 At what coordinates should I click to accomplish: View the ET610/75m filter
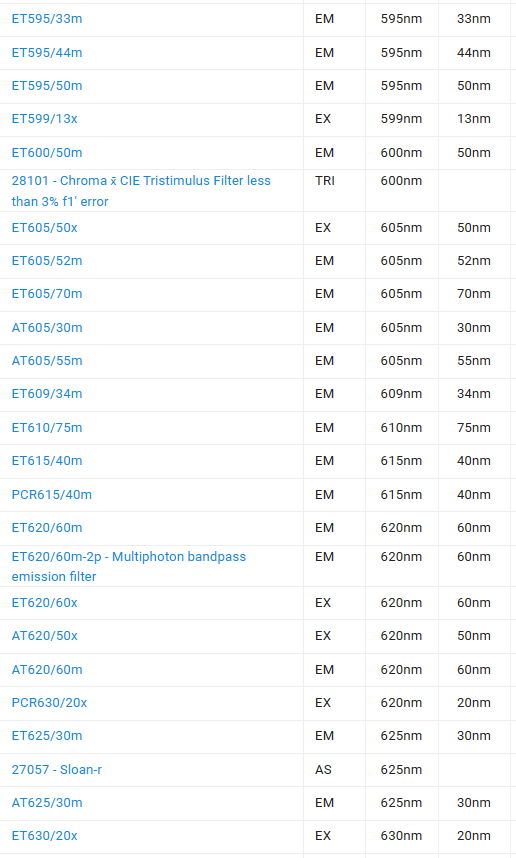[x=47, y=427]
